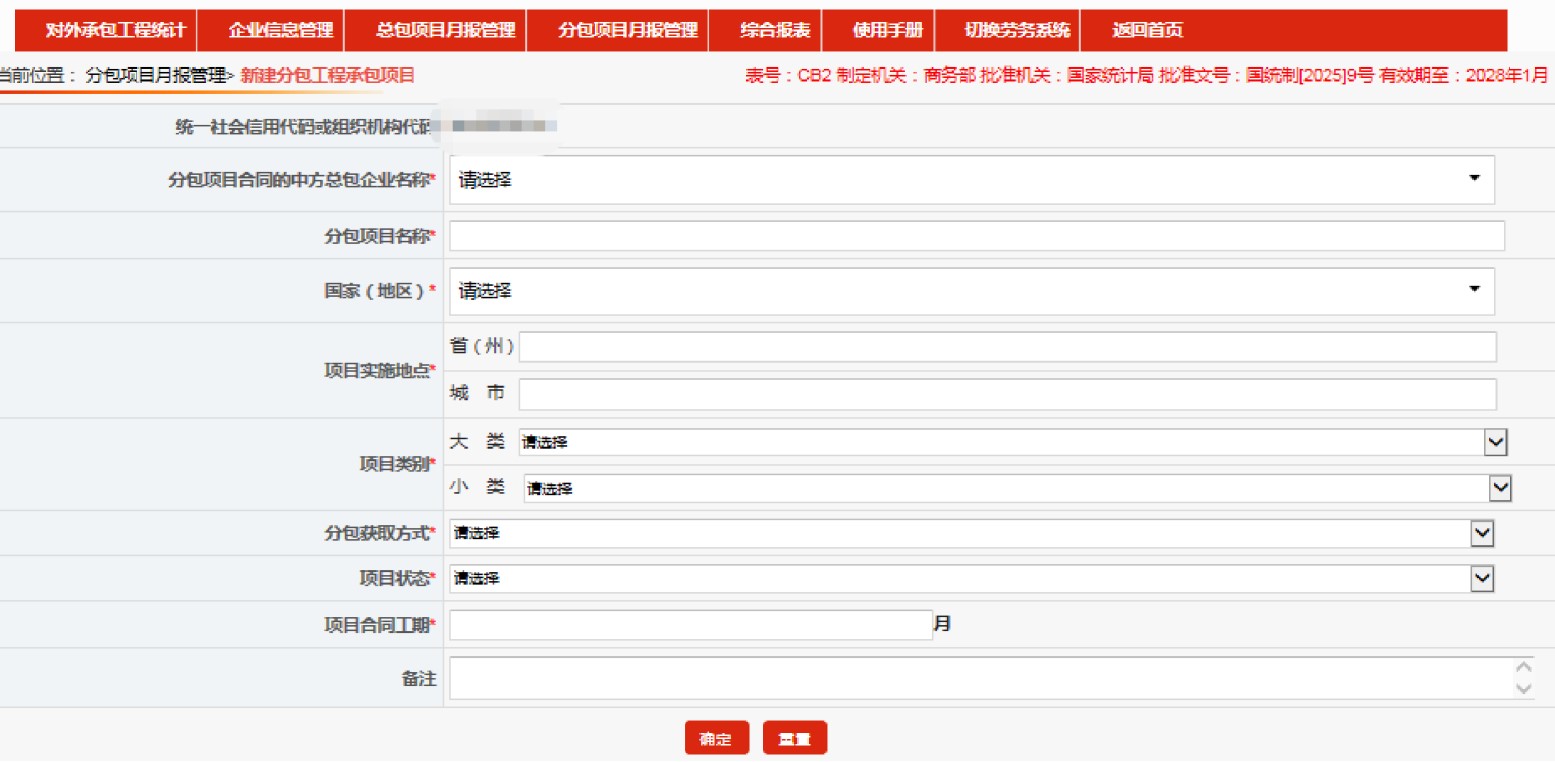Click the 项目合同工期 months field

(690, 625)
